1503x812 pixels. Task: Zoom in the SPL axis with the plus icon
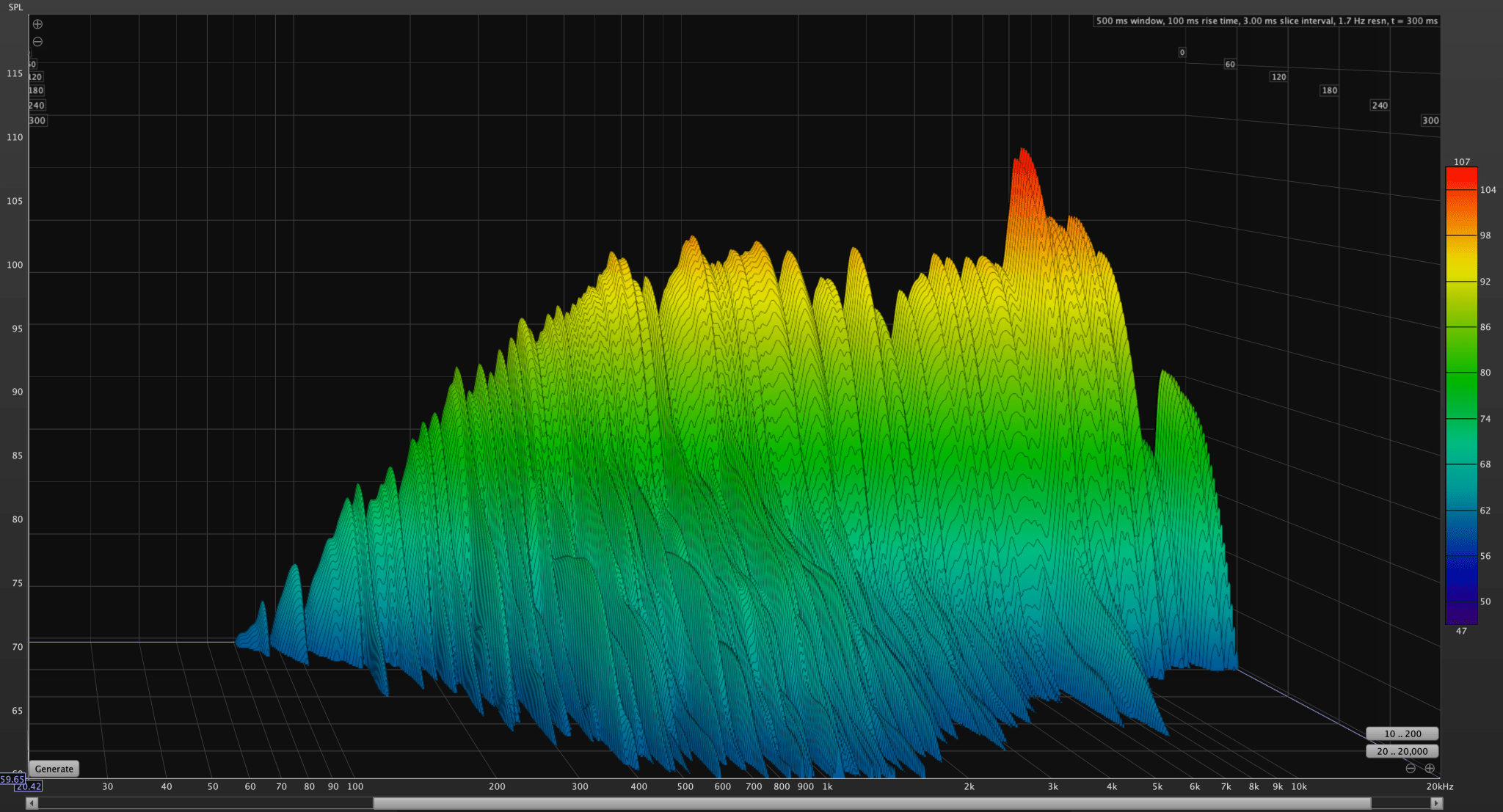pos(37,24)
